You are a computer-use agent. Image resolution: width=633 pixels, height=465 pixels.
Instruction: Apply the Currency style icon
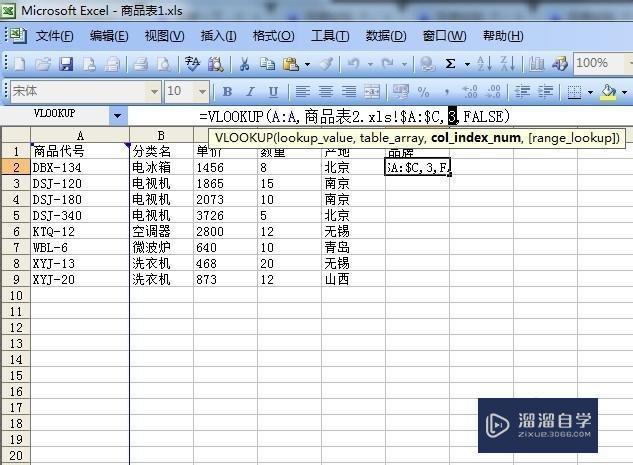(401, 92)
